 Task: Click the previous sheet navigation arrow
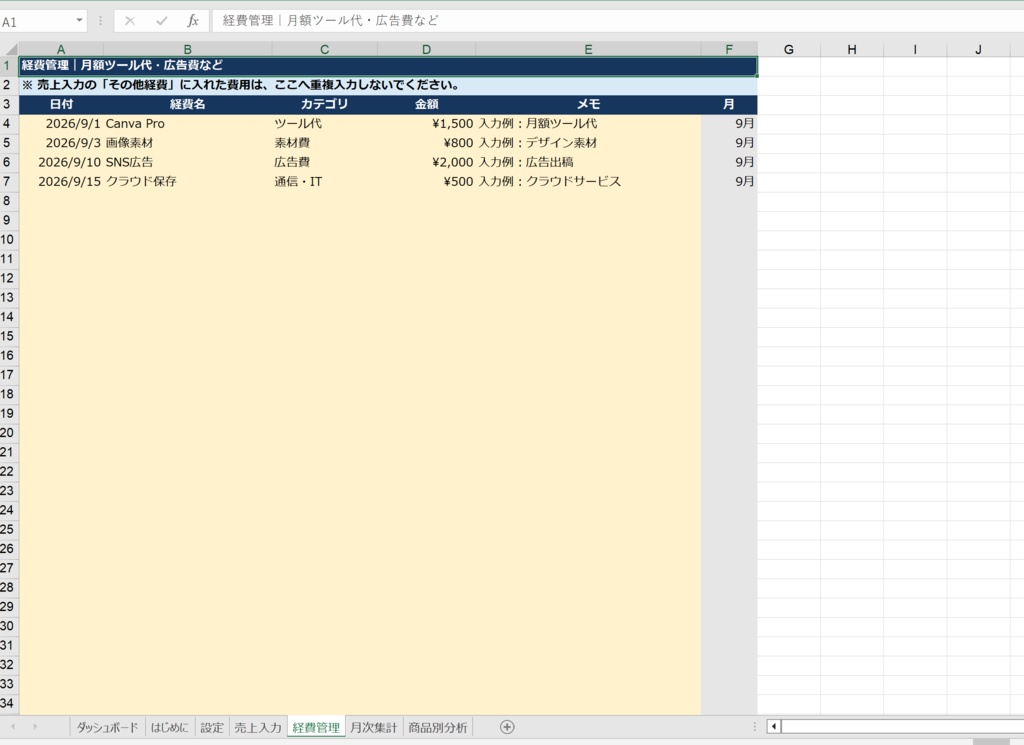tap(13, 727)
